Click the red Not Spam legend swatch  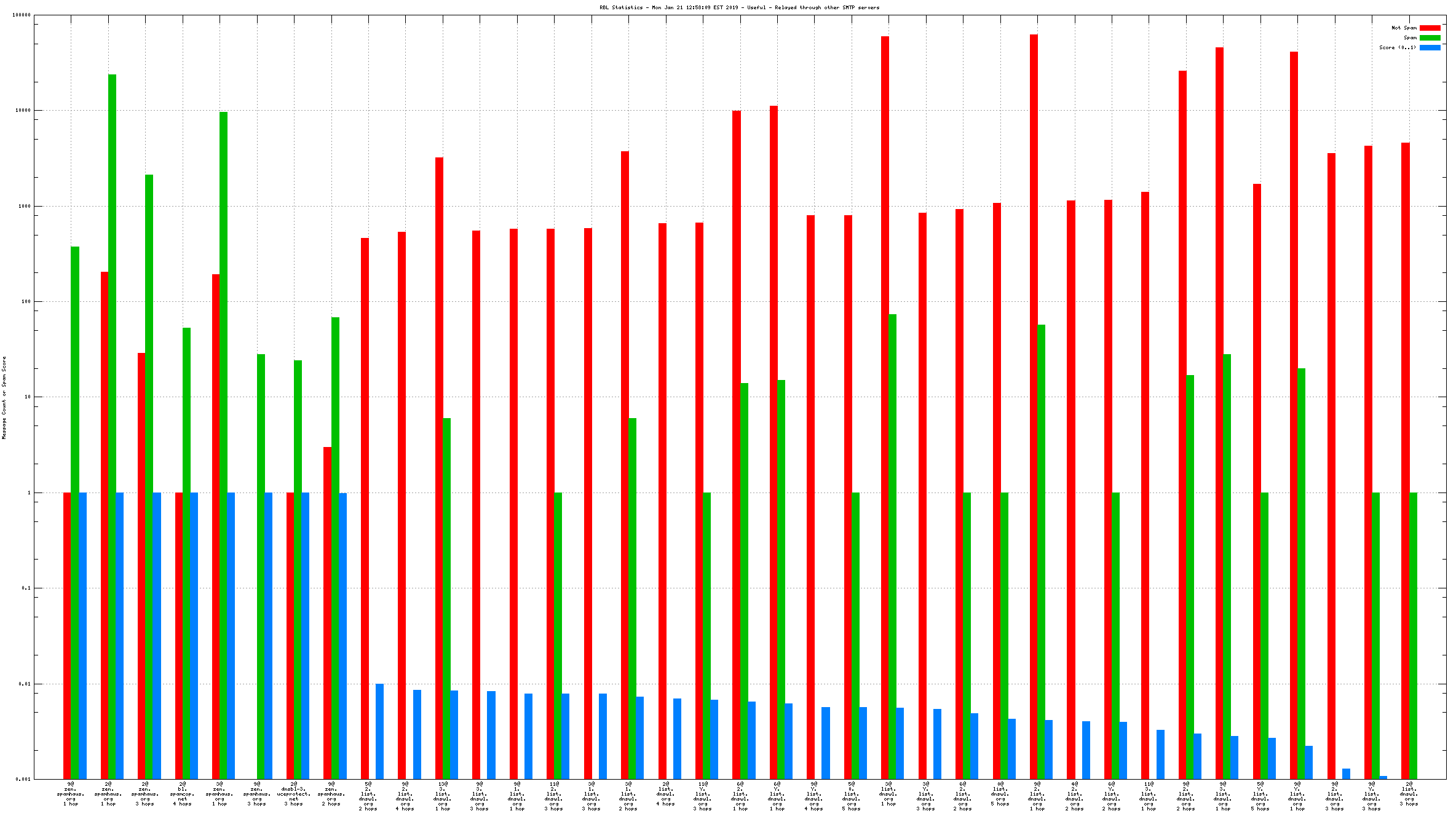click(1430, 28)
